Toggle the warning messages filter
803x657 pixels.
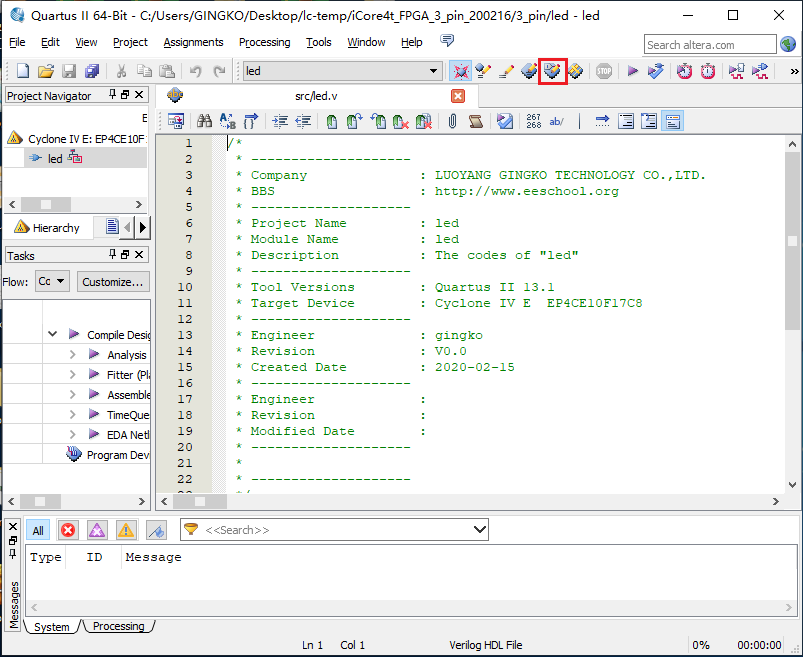pos(126,530)
